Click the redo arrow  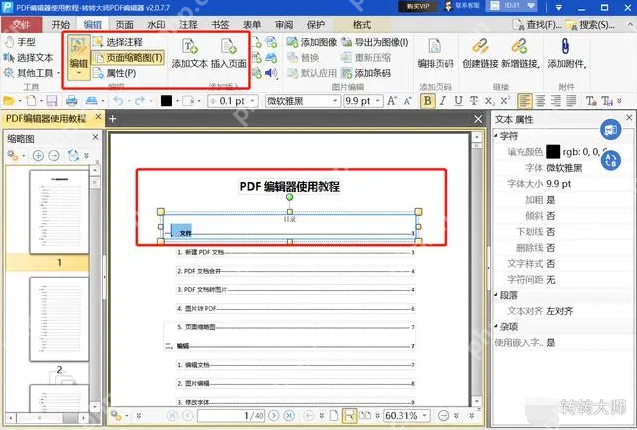point(140,101)
